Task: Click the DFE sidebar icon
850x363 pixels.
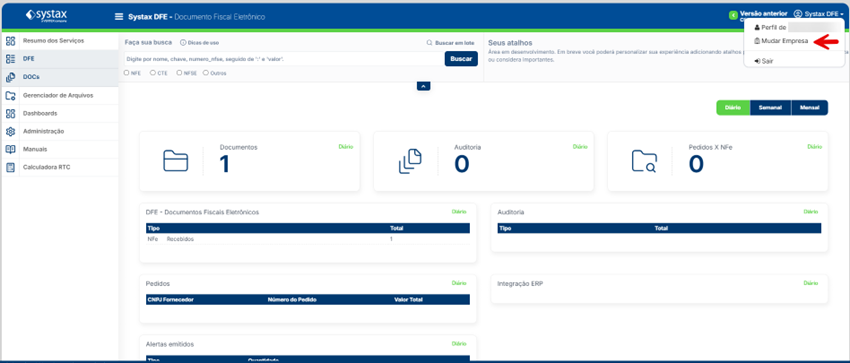Action: 10,59
